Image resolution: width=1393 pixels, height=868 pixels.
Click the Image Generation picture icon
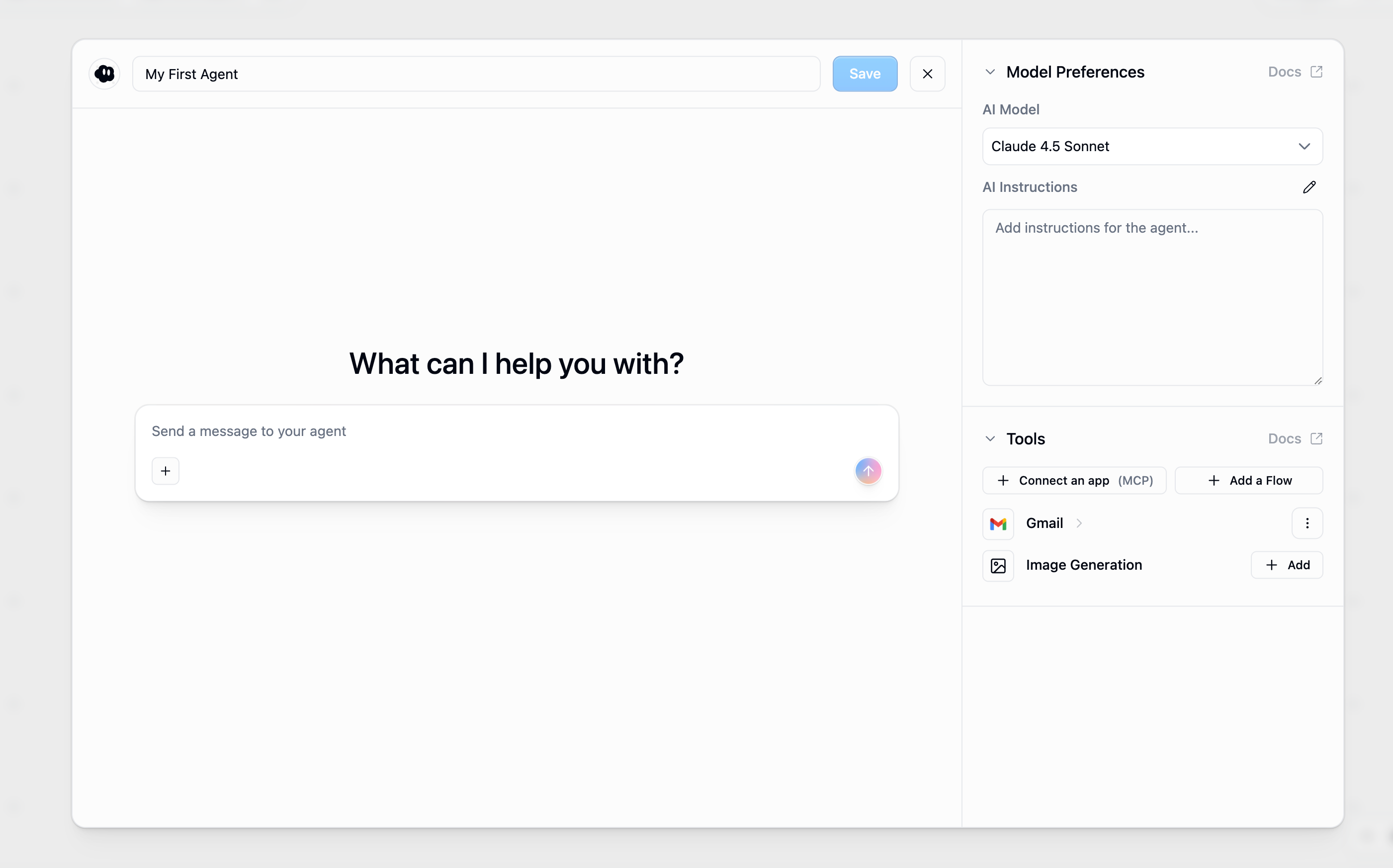(x=998, y=565)
